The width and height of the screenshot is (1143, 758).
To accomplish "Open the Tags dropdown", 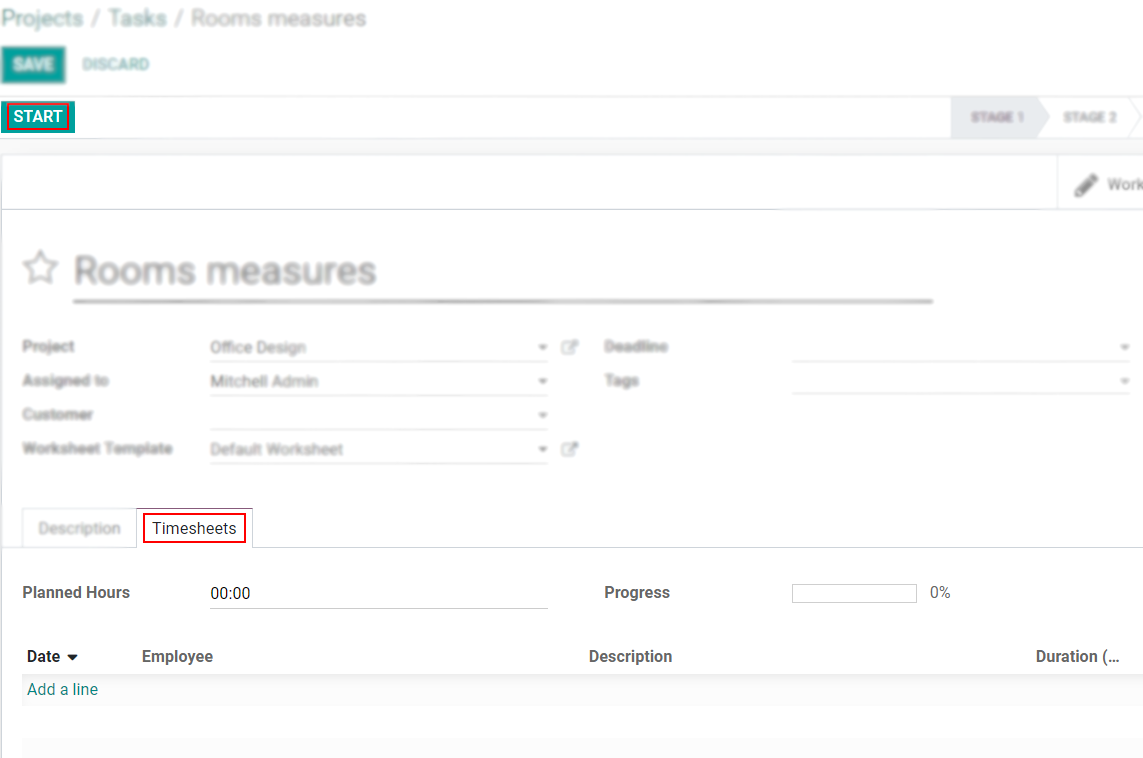I will (1124, 381).
